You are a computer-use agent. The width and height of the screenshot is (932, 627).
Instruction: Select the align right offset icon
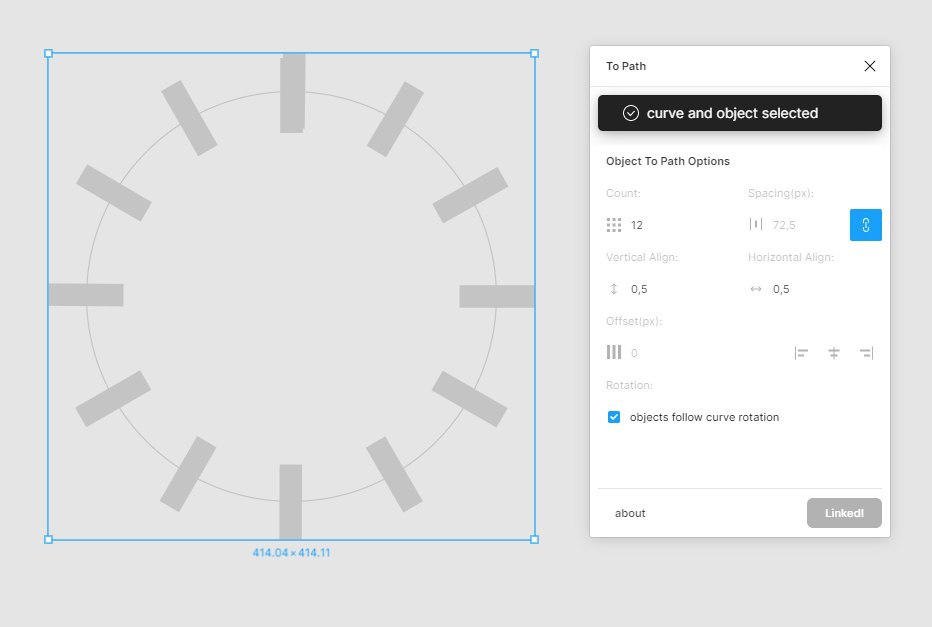[x=867, y=353]
